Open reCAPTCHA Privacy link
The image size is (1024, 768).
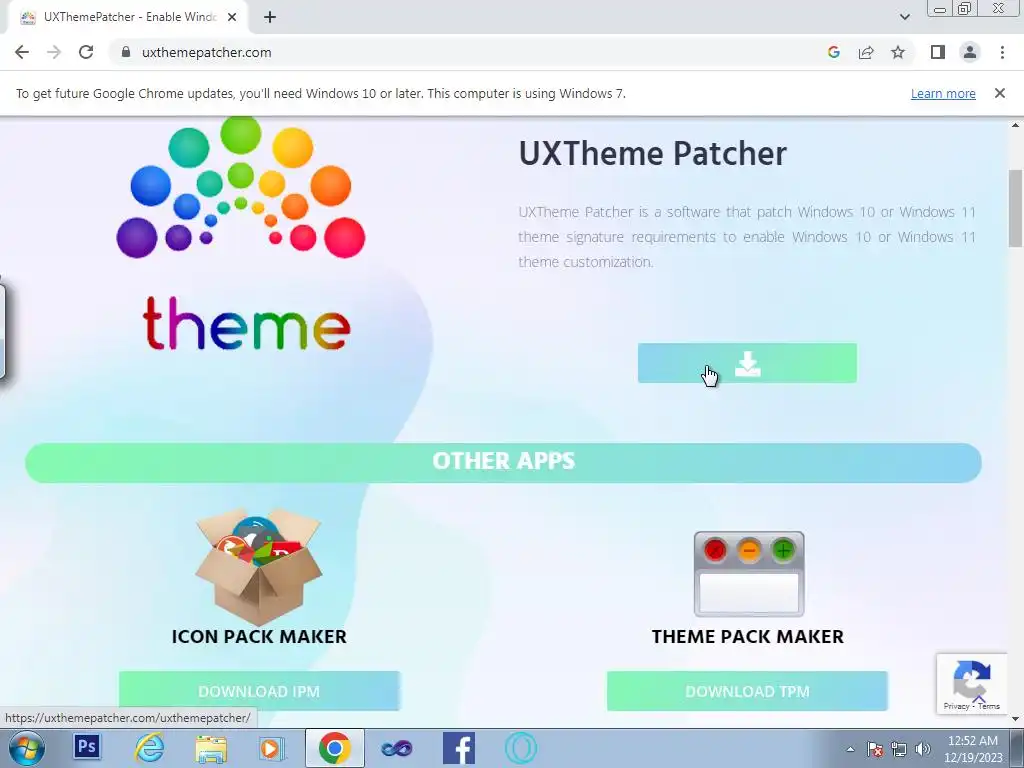pyautogui.click(x=956, y=706)
